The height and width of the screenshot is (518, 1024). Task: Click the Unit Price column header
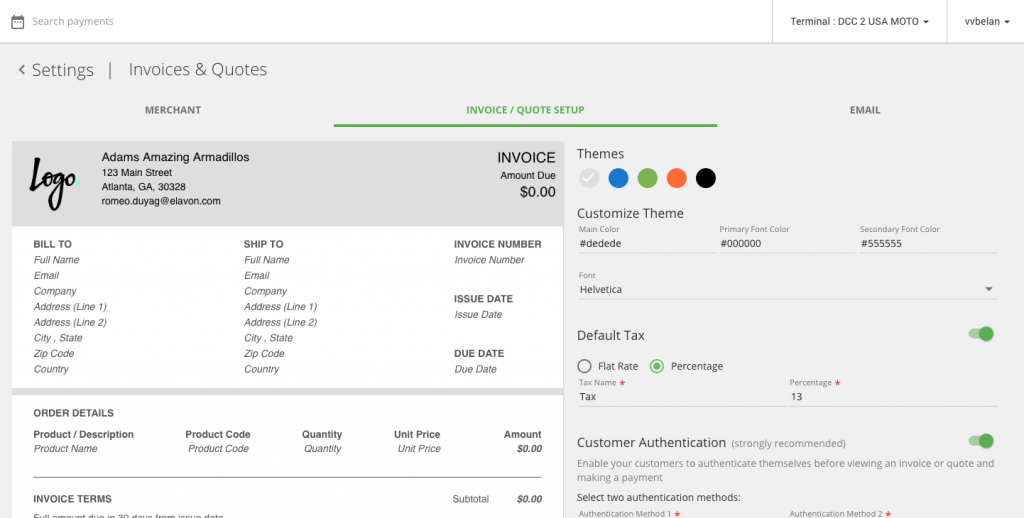click(x=417, y=434)
